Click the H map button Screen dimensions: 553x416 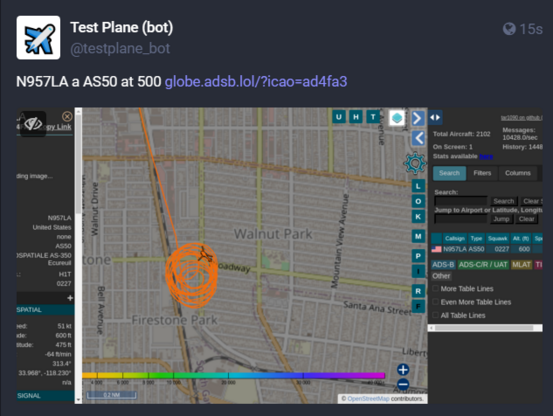[x=356, y=117]
